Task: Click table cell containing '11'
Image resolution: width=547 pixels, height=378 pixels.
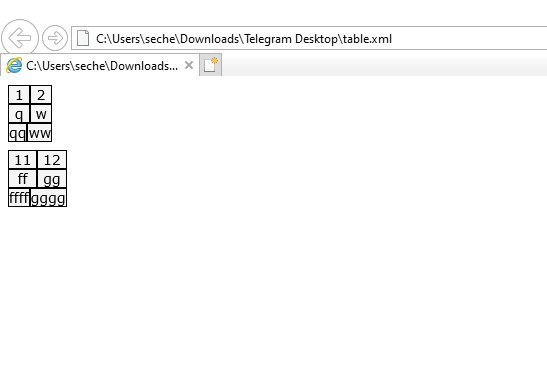Action: pyautogui.click(x=23, y=160)
